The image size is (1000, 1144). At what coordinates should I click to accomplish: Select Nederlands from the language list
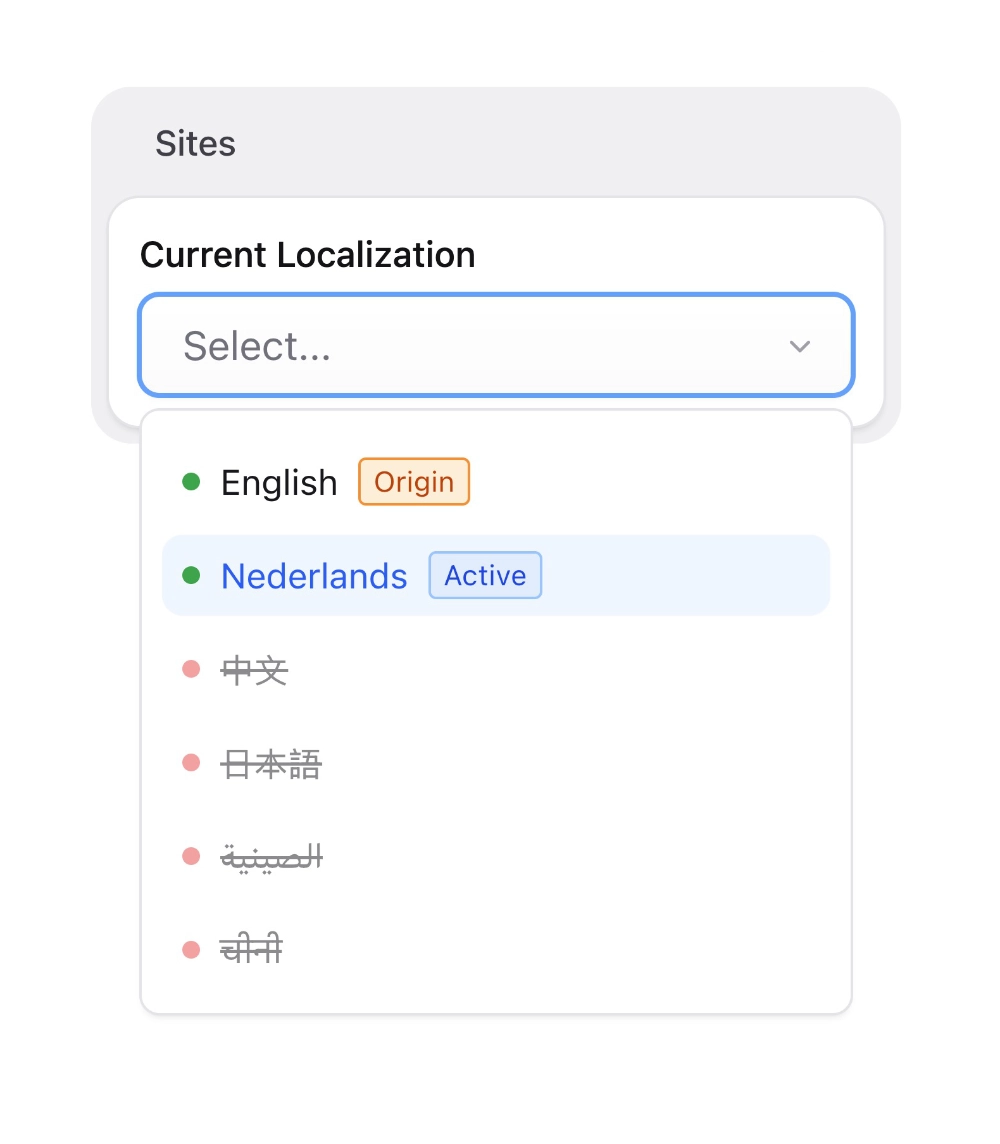pos(314,575)
